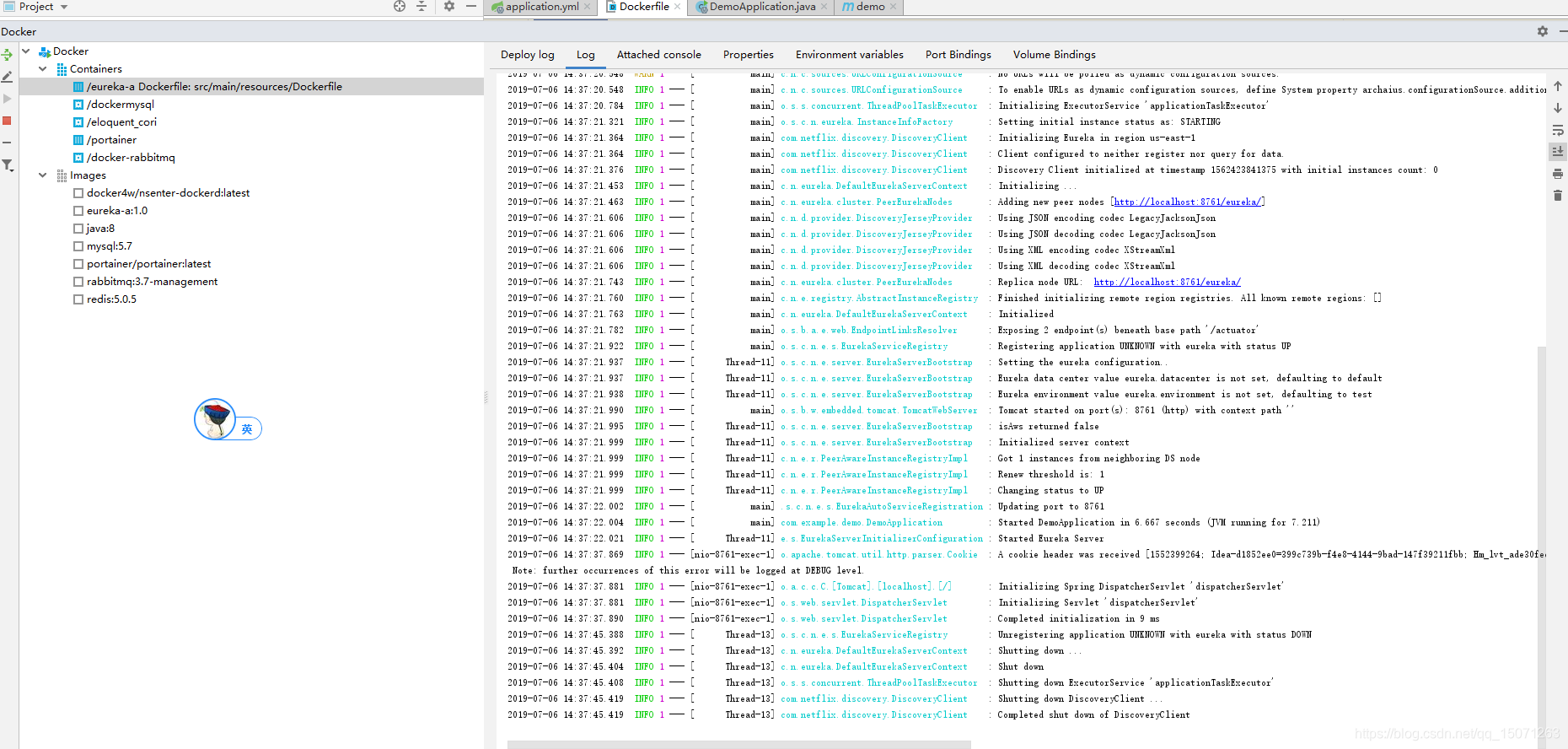This screenshot has width=1568, height=749.
Task: Click the Print log icon
Action: [1558, 174]
